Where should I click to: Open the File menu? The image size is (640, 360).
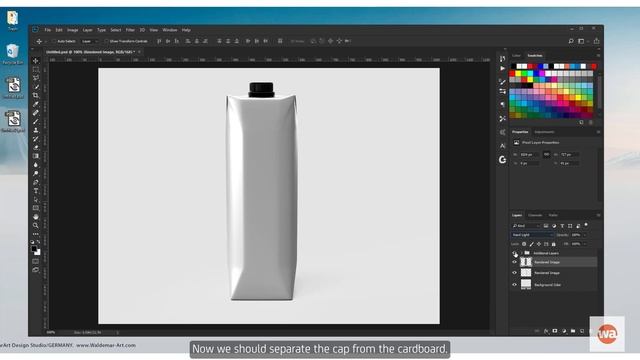48,30
